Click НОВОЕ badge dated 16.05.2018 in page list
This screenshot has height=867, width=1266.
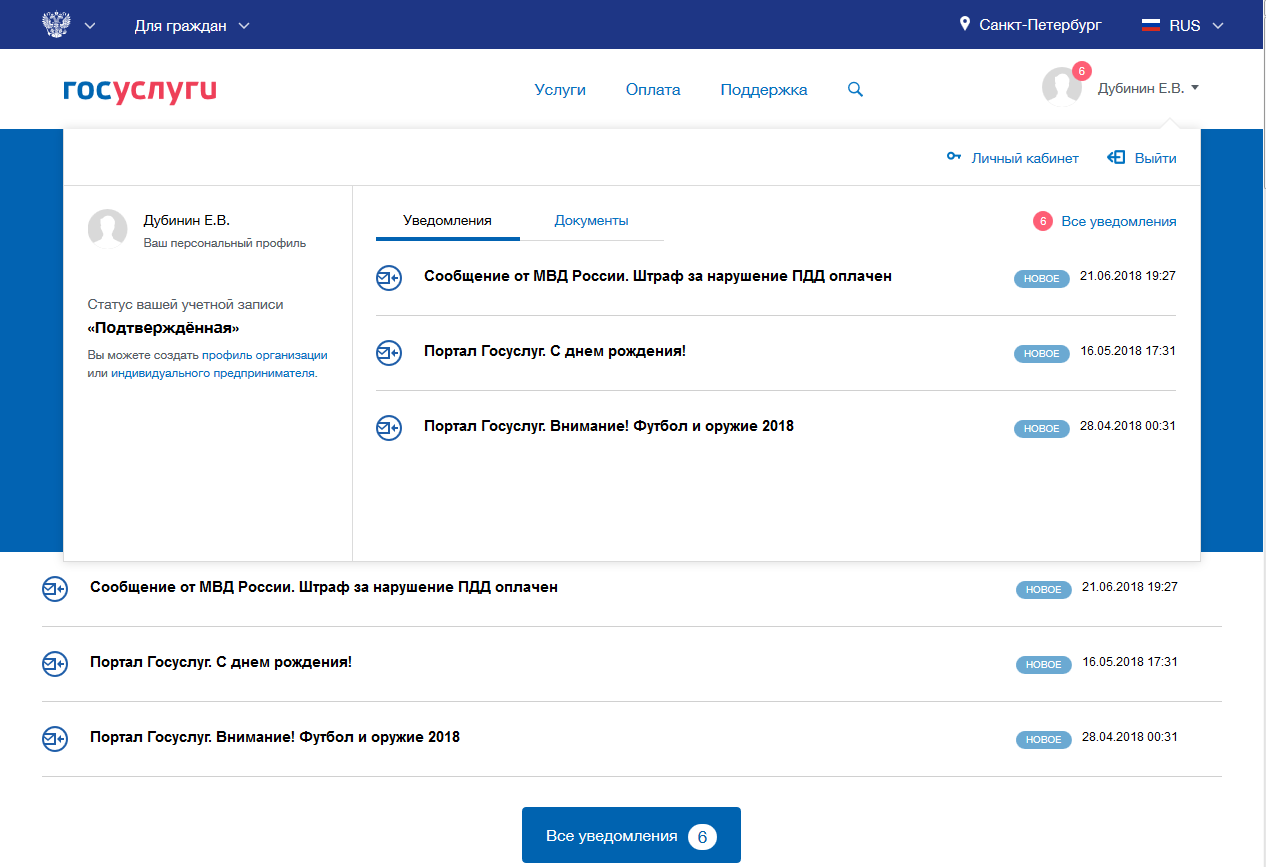(1043, 664)
